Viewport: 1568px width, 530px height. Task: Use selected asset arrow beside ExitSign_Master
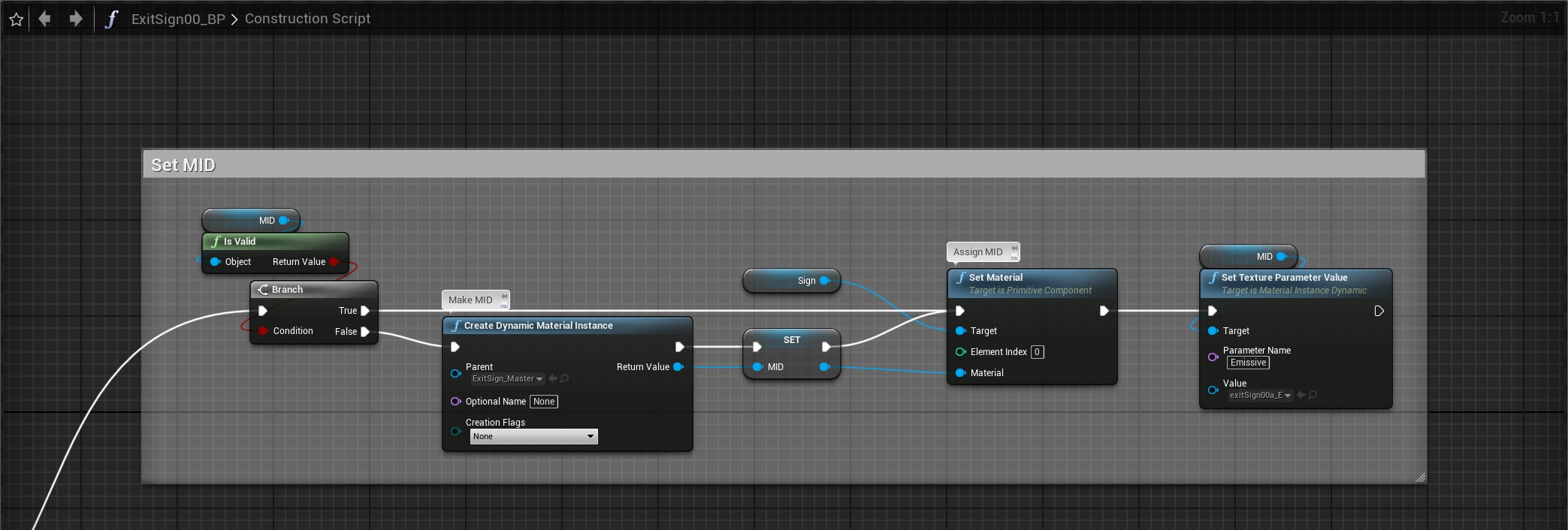pos(553,379)
